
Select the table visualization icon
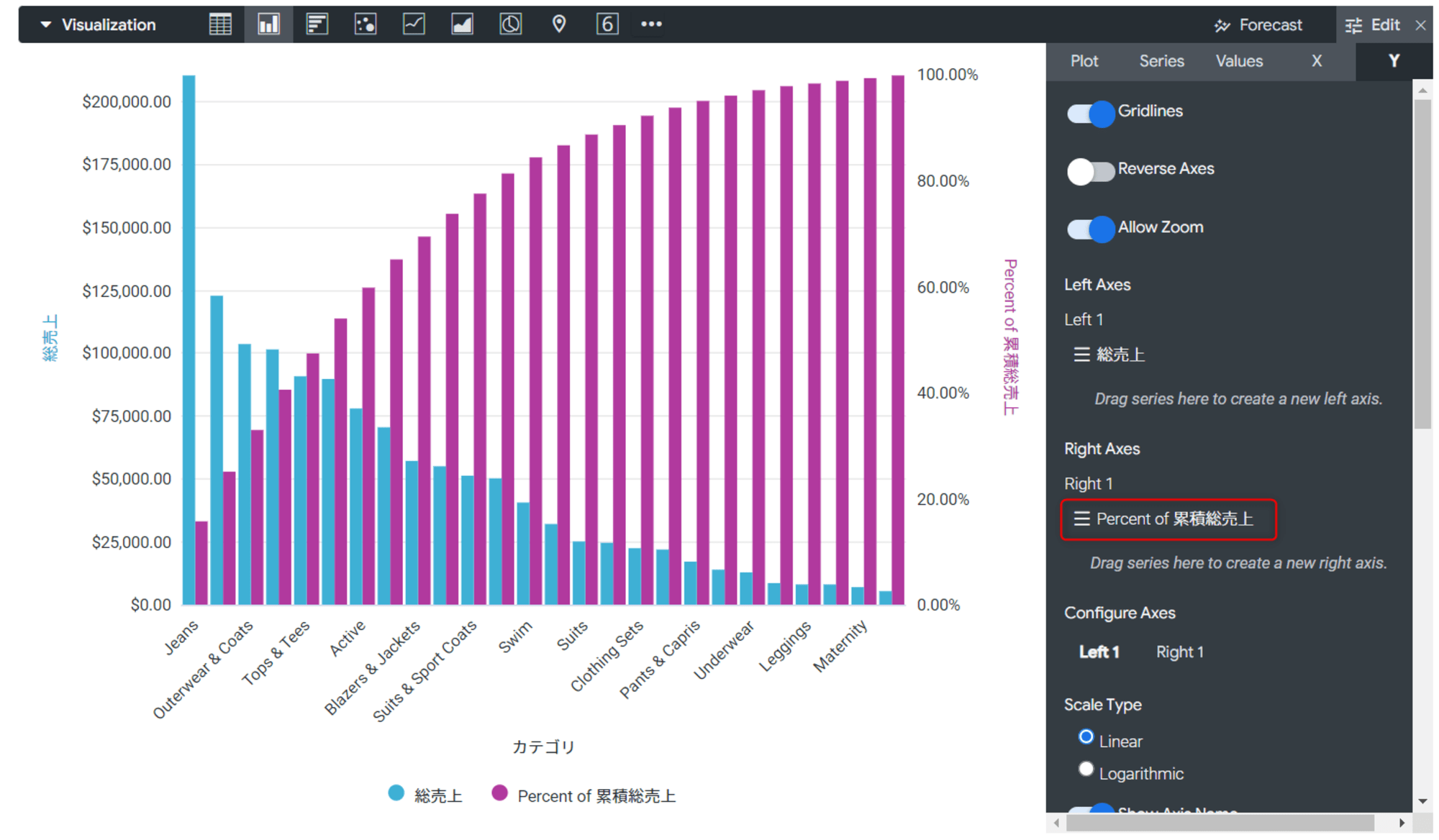pyautogui.click(x=220, y=24)
